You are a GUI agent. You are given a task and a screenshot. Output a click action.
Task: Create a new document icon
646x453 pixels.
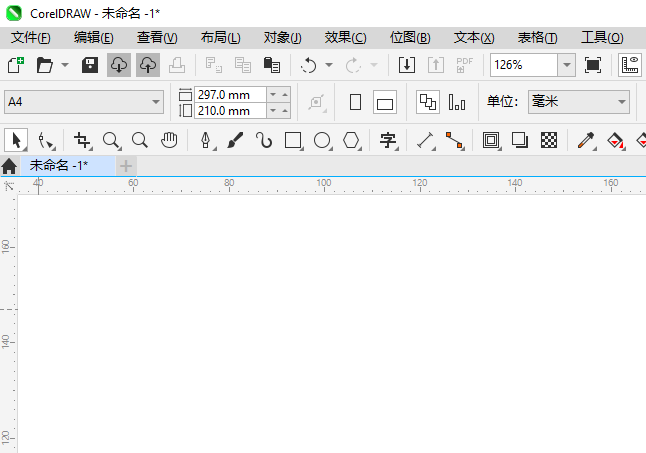coord(16,65)
